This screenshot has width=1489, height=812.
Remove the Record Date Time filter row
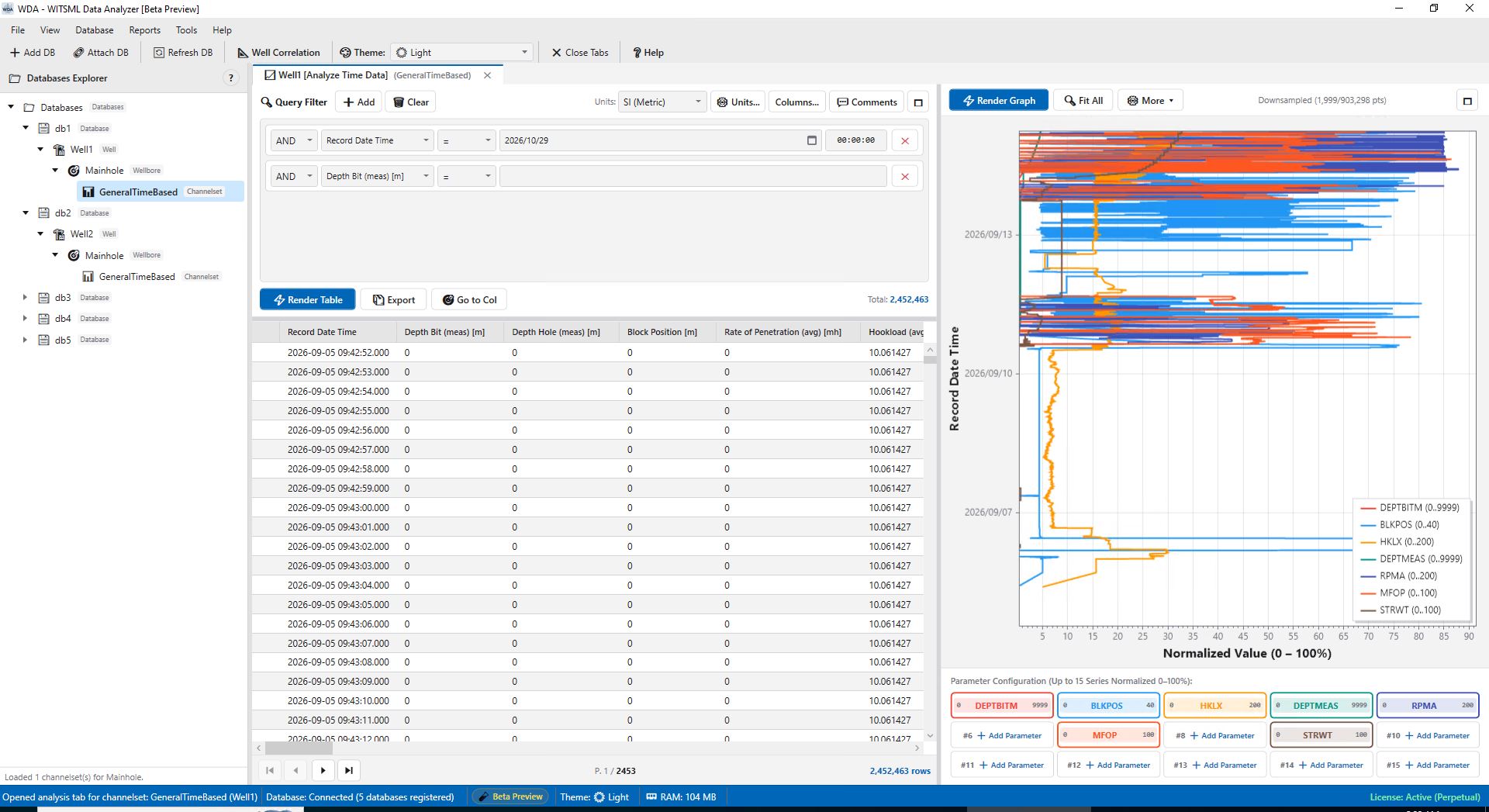pos(905,140)
